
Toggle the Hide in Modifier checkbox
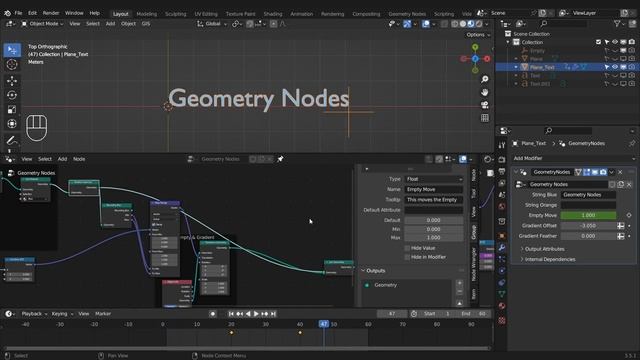click(407, 257)
